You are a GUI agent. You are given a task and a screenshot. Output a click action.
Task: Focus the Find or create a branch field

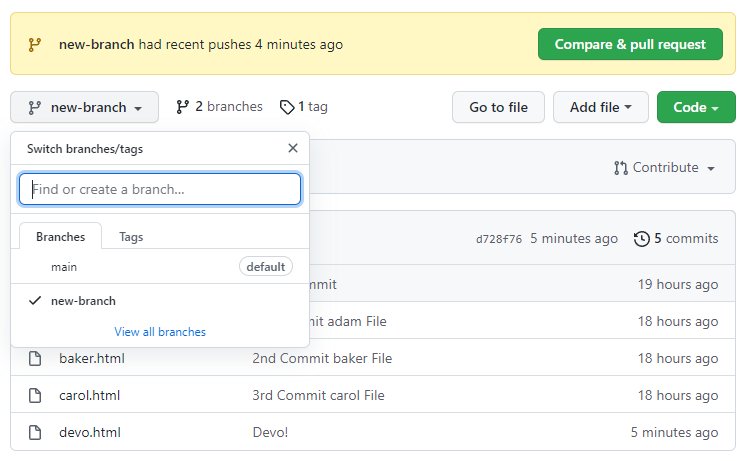point(160,189)
